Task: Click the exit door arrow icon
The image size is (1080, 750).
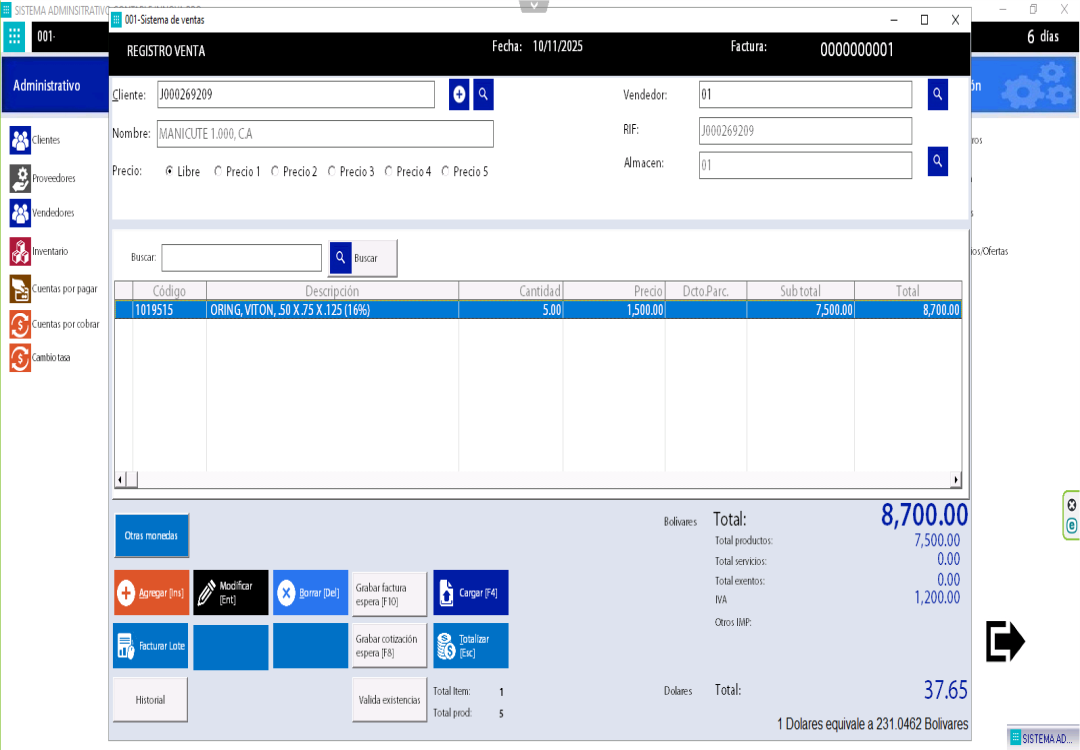Action: 1004,641
